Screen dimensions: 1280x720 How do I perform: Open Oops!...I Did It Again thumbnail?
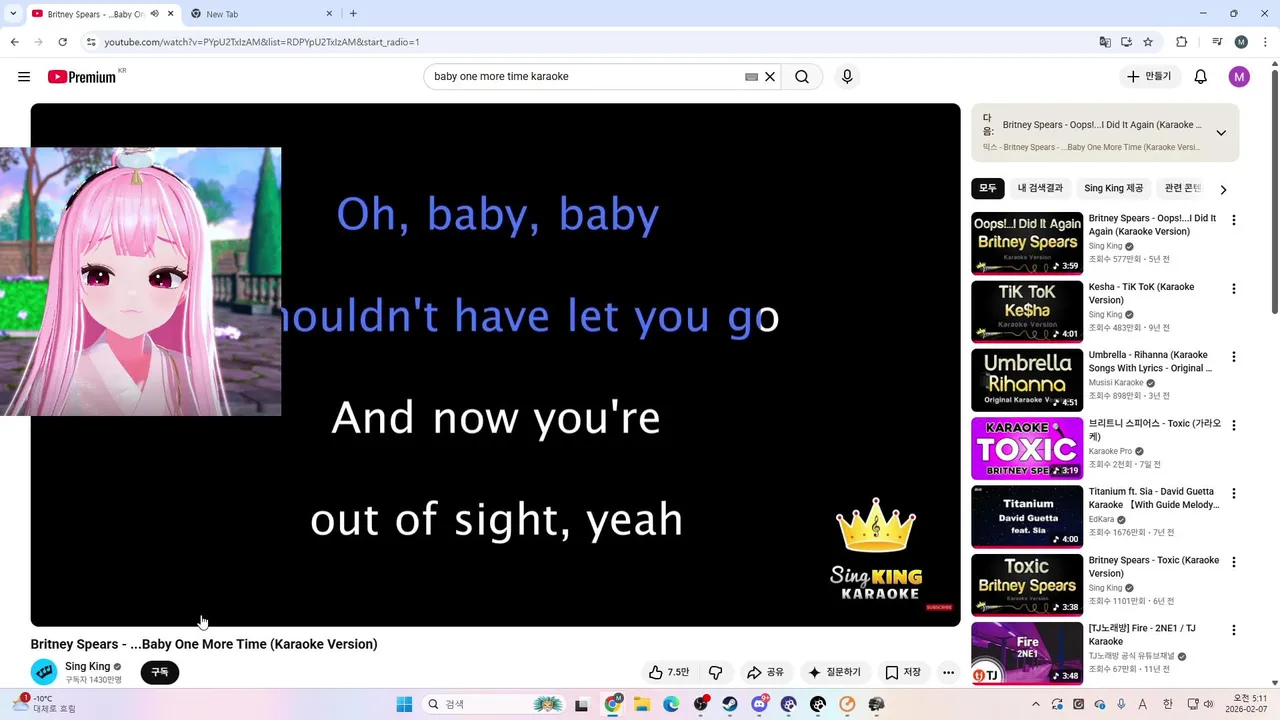1027,243
